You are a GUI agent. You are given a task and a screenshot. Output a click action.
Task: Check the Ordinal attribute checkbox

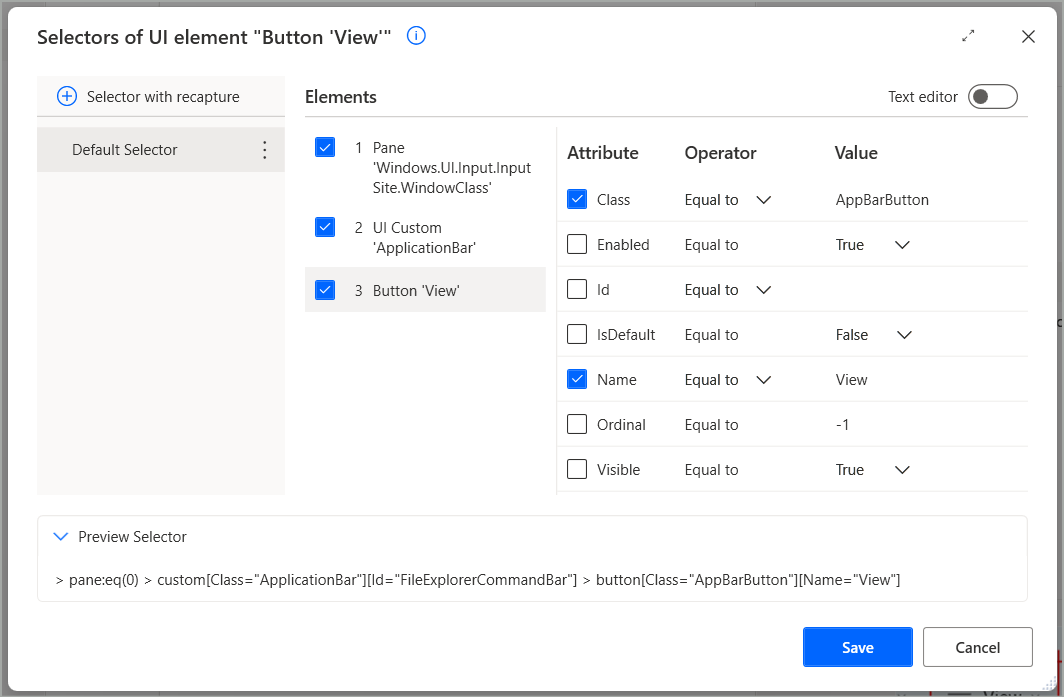click(577, 425)
